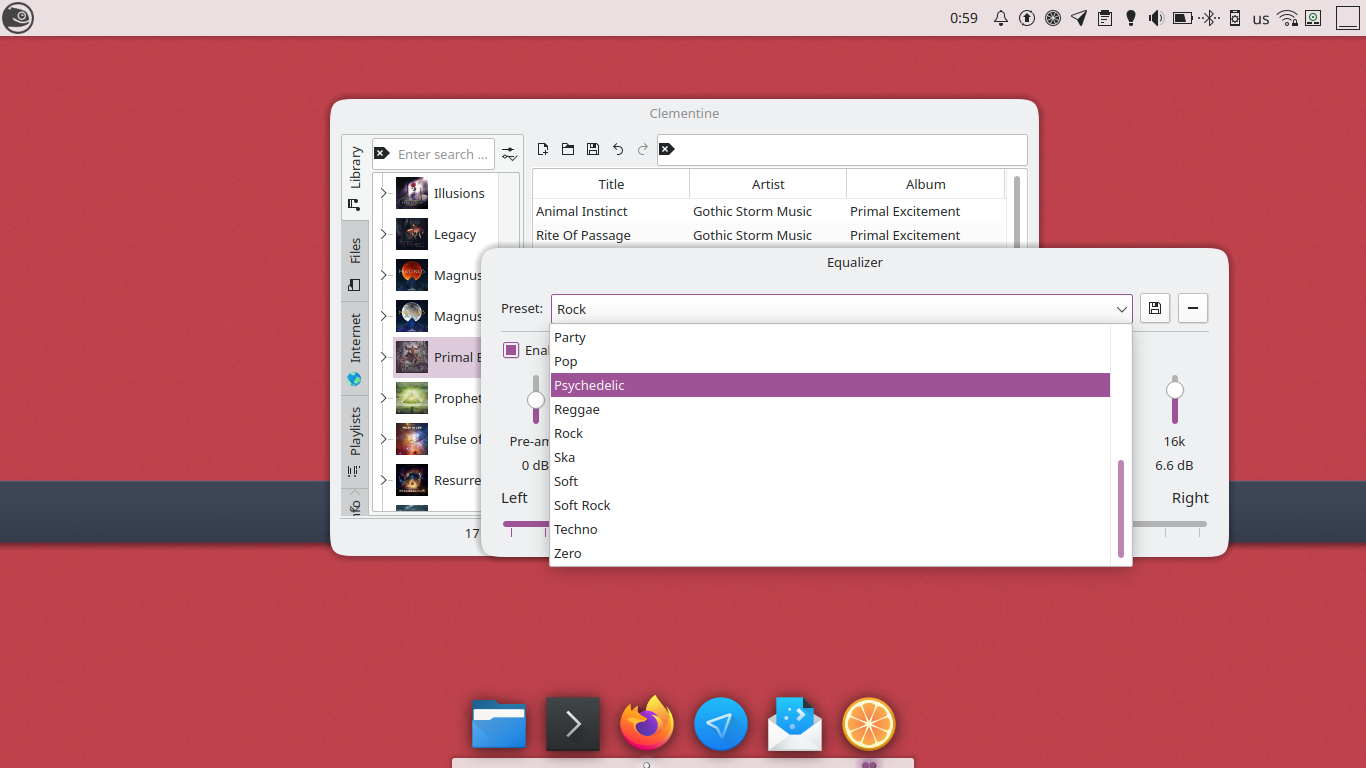The width and height of the screenshot is (1366, 768).
Task: Switch to the Internet sidebar tab
Action: point(355,348)
